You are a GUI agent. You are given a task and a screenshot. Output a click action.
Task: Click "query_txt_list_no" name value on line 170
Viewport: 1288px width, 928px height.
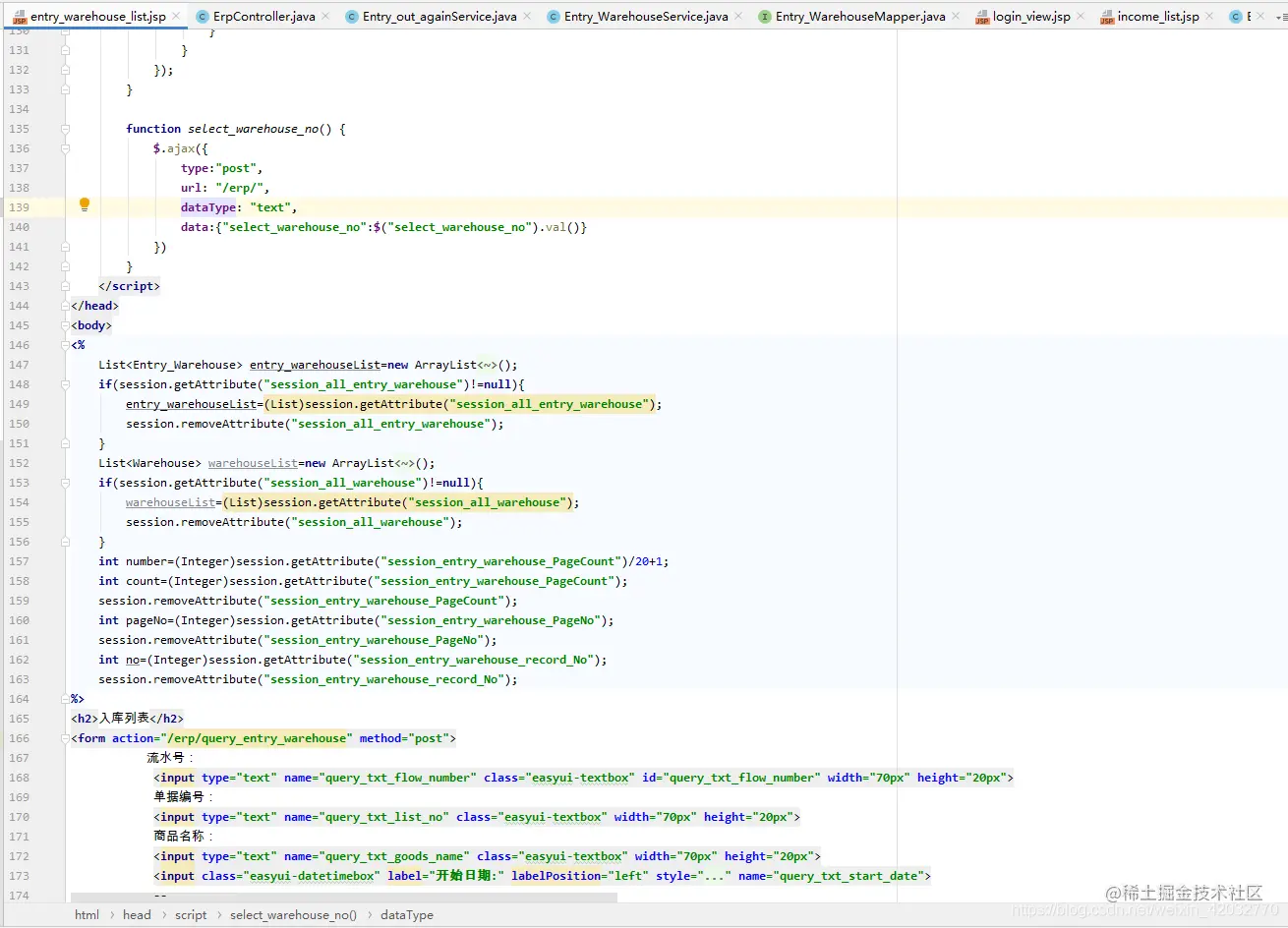point(383,817)
